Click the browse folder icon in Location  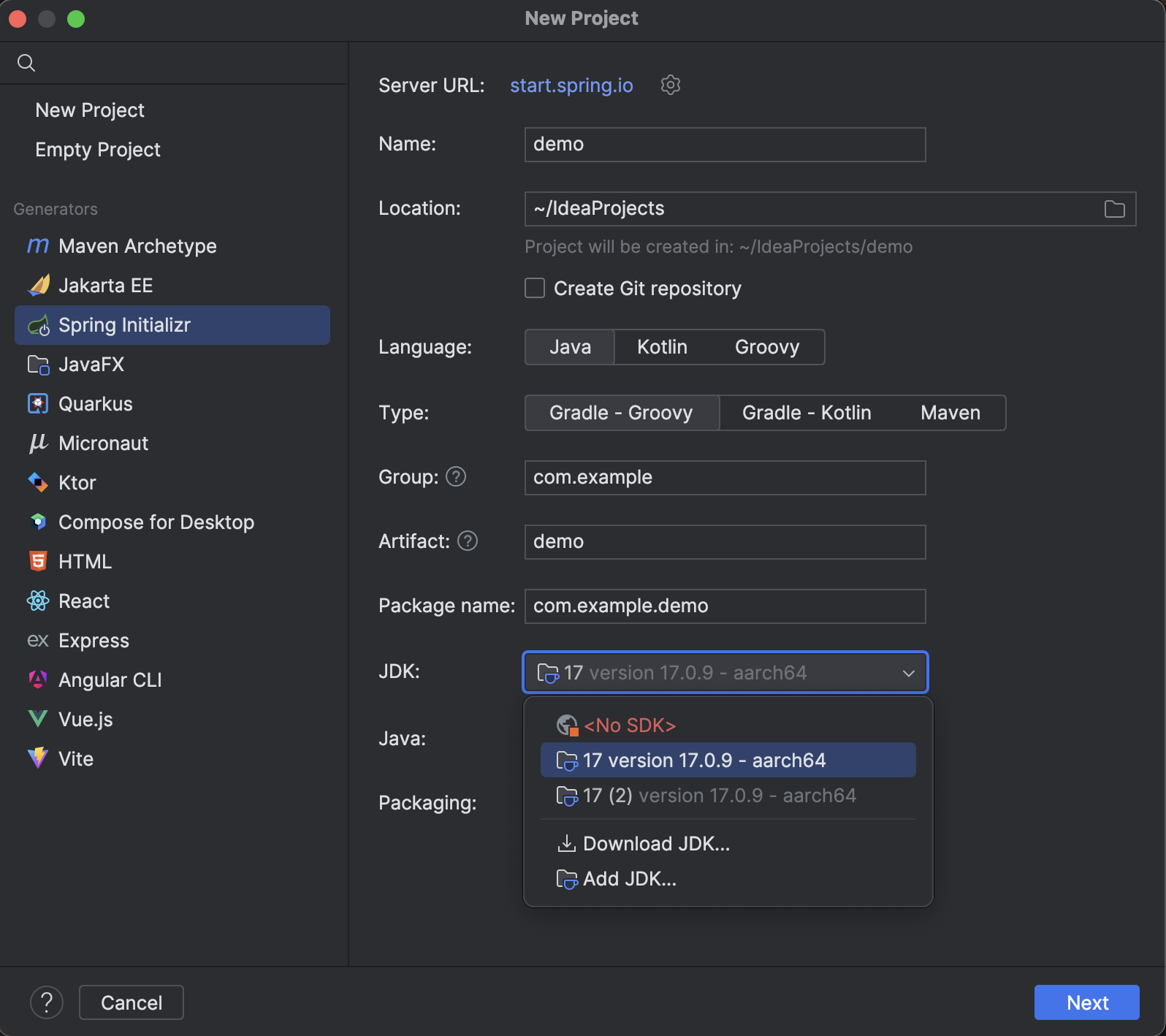1114,209
